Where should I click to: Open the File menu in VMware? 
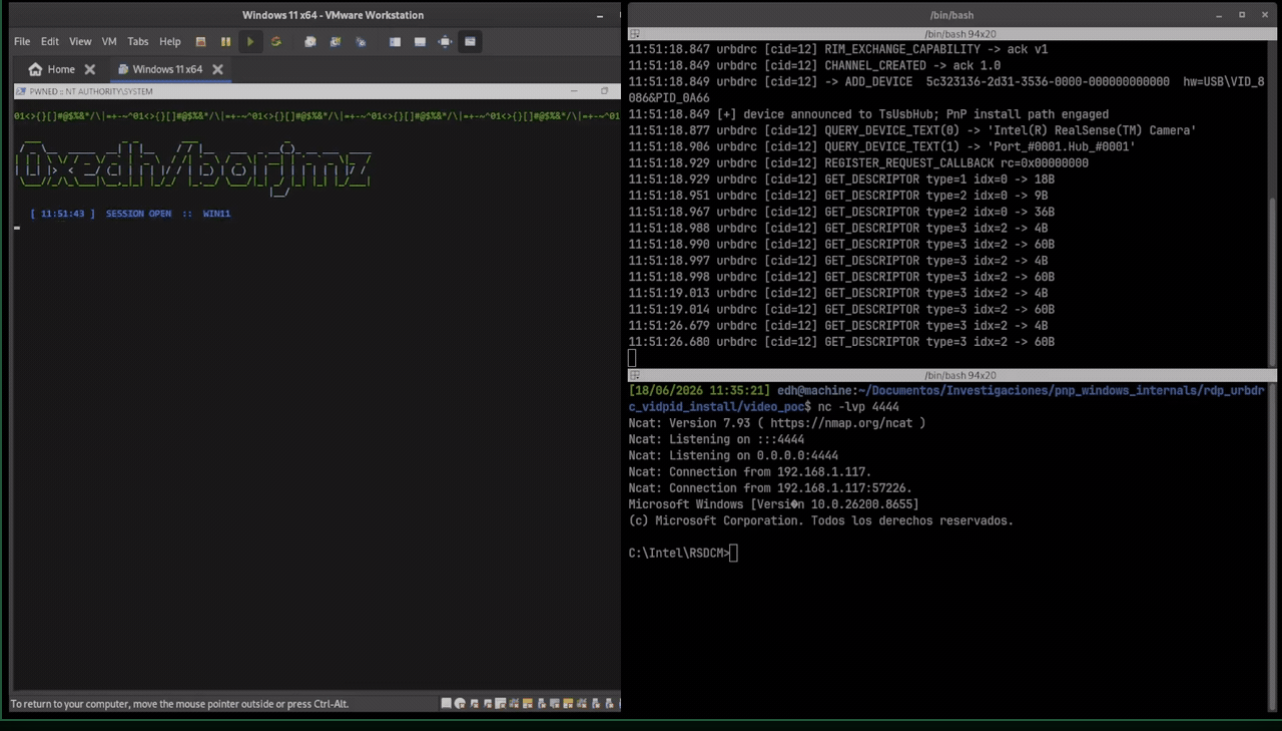tap(22, 42)
